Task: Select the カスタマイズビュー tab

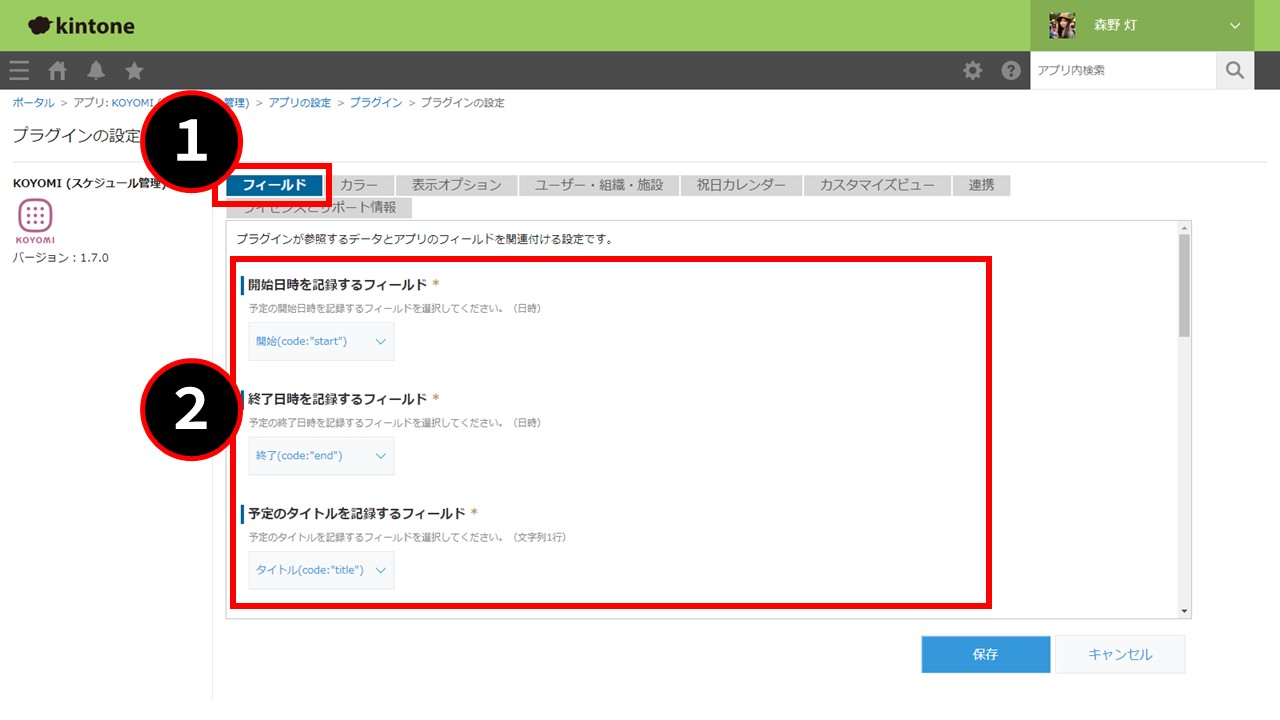Action: (x=876, y=185)
